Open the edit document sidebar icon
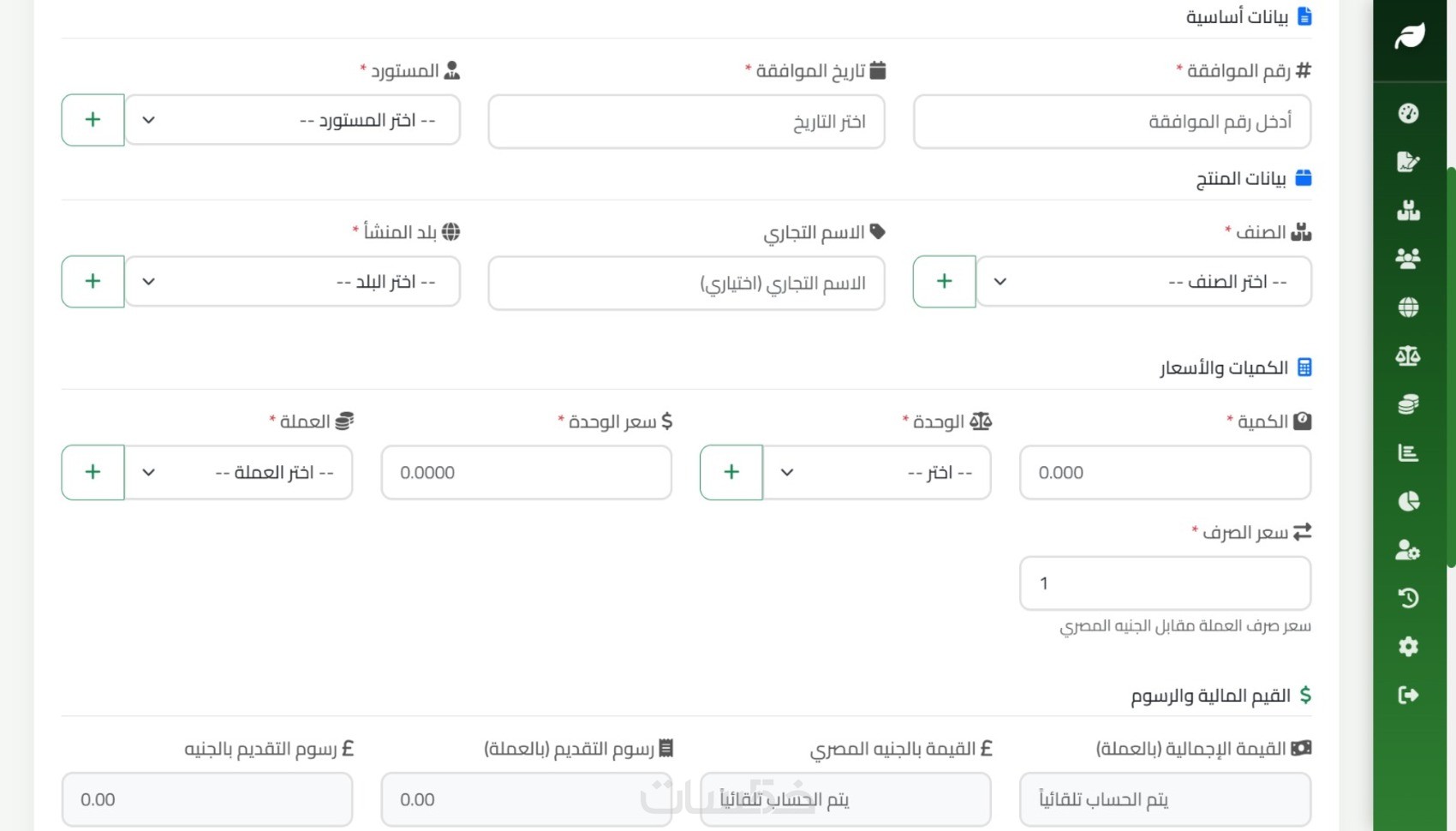Screen dimensions: 1456x831 click(1408, 162)
